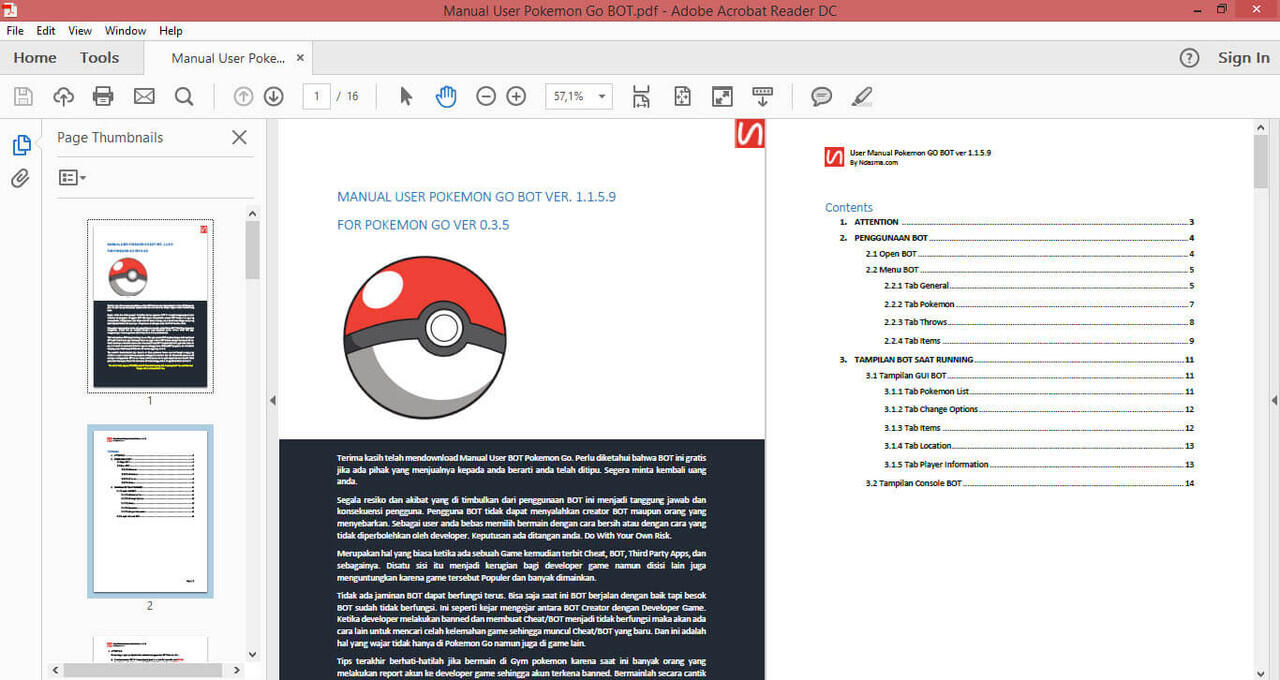Click 3.2 Tampilan Console BOT entry

1030,483
